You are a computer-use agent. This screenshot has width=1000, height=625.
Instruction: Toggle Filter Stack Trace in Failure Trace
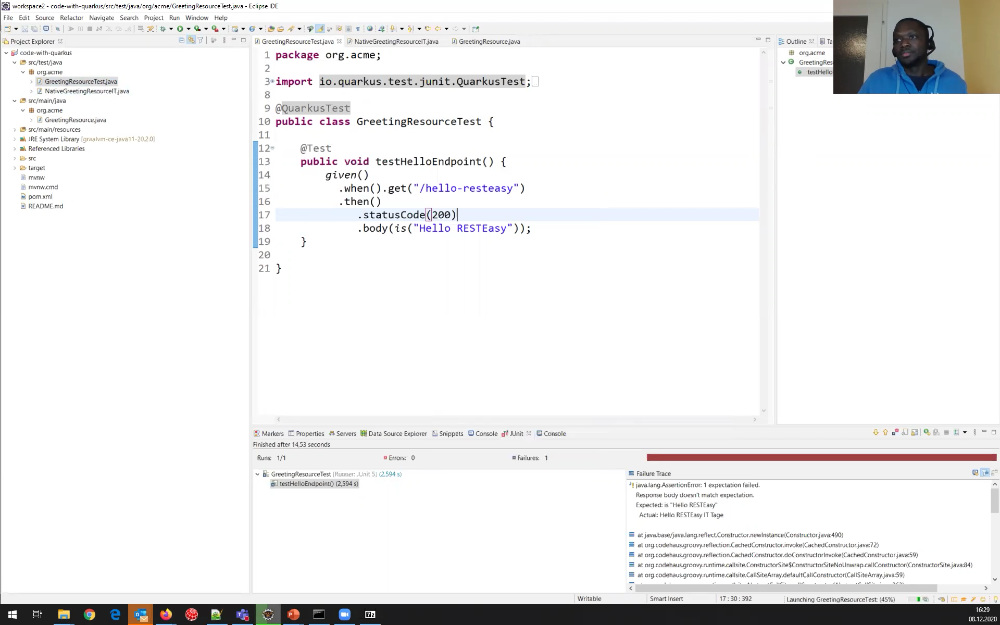tap(985, 473)
